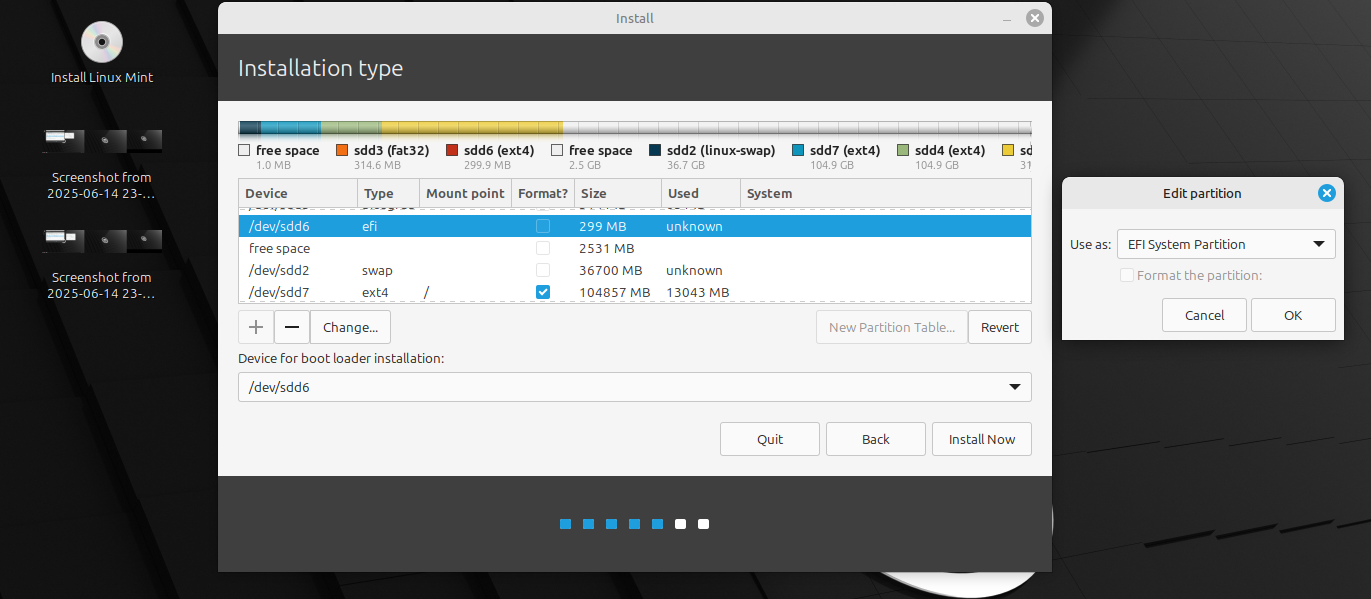Click the yellow segment in partition bar
Screen dimensions: 1371x599
pyautogui.click(x=471, y=128)
